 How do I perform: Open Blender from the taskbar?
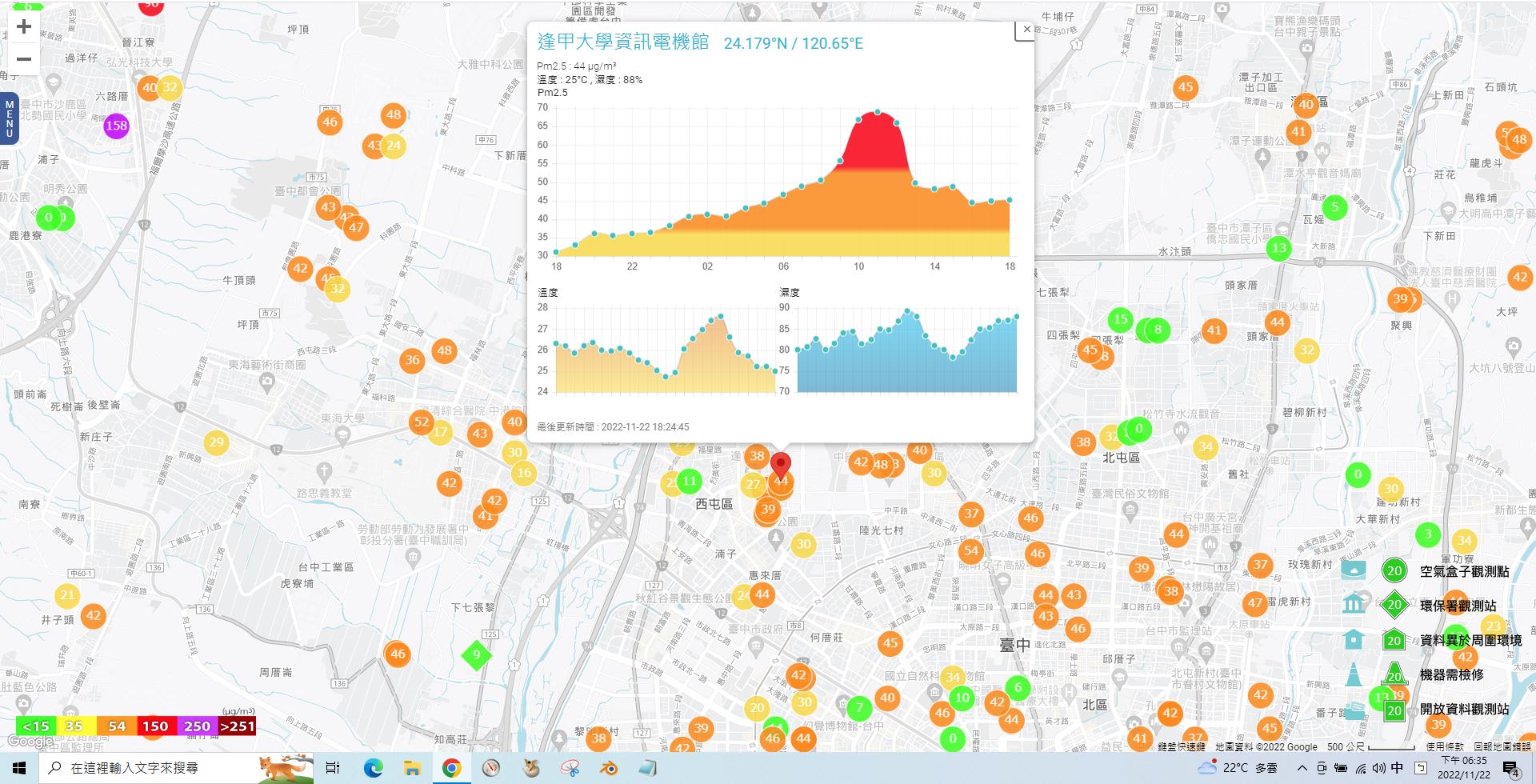(609, 768)
